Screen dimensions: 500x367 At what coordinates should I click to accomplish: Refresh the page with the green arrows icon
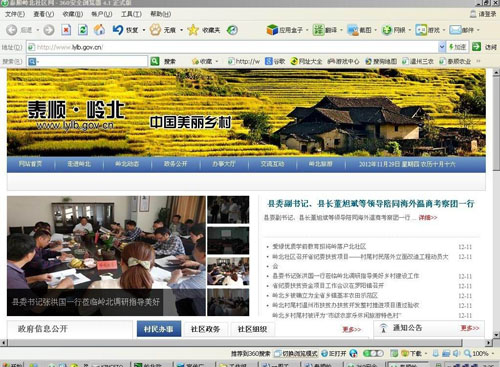tap(83, 30)
